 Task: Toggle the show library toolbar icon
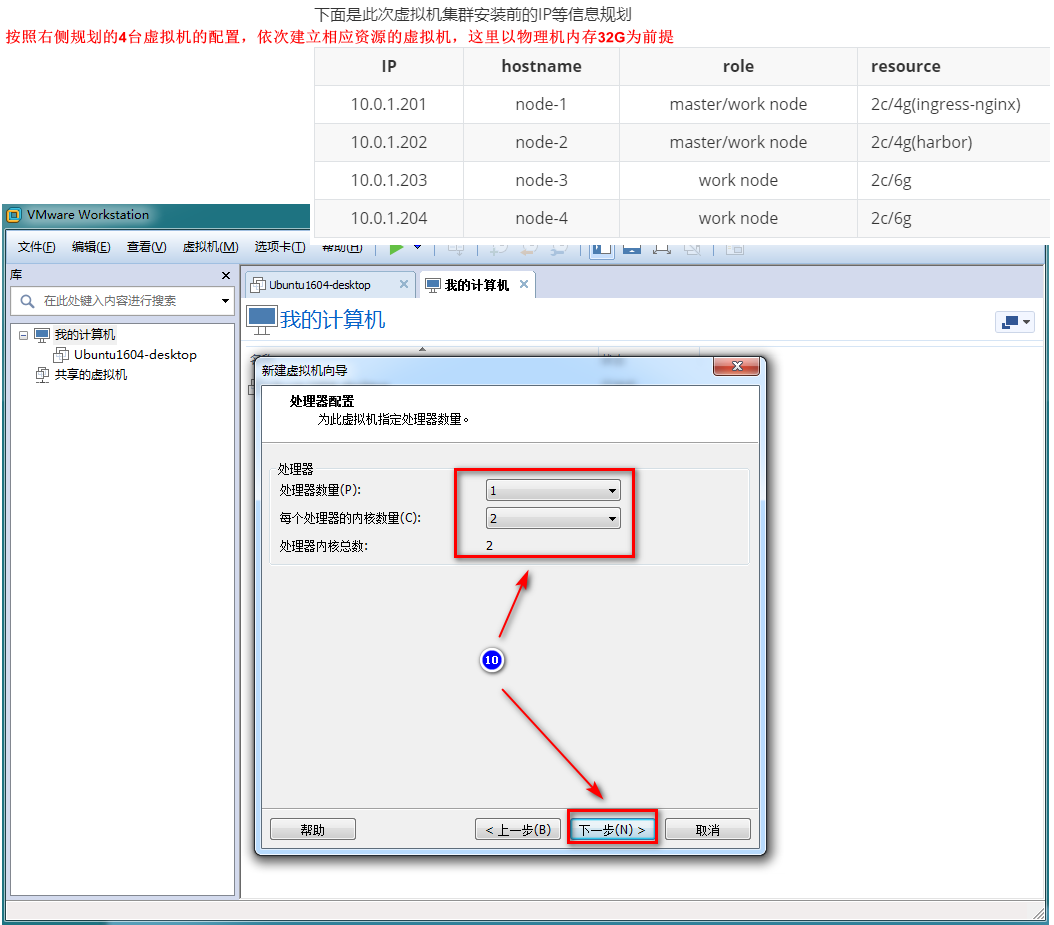[x=602, y=247]
